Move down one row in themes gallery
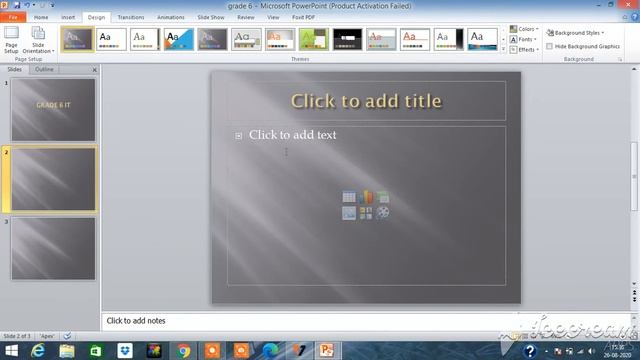The width and height of the screenshot is (640, 360). pos(503,40)
